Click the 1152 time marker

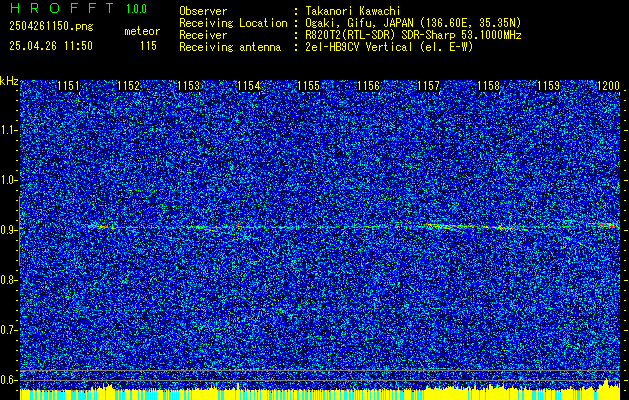pos(128,86)
